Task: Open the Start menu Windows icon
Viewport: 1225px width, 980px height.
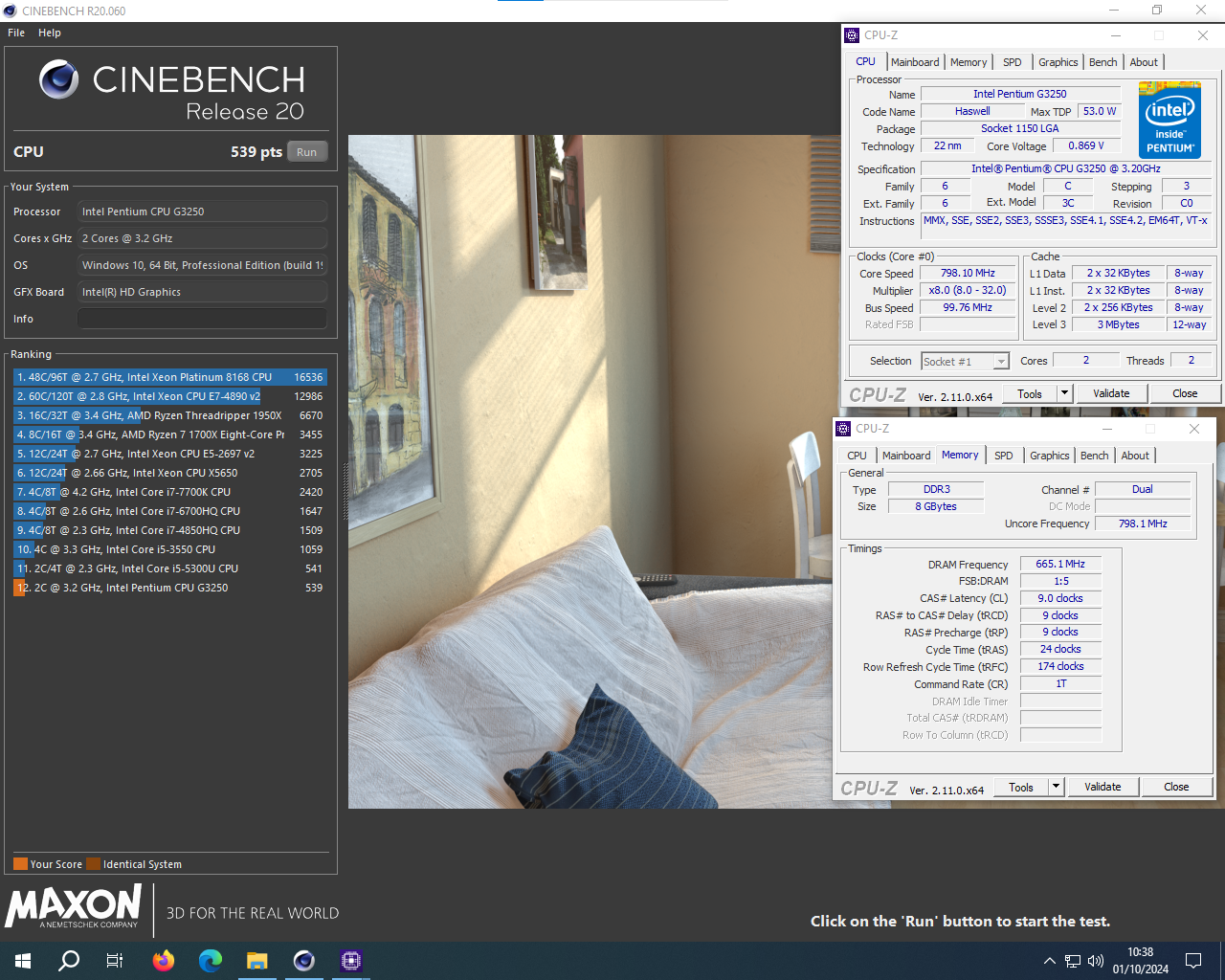Action: point(23,961)
